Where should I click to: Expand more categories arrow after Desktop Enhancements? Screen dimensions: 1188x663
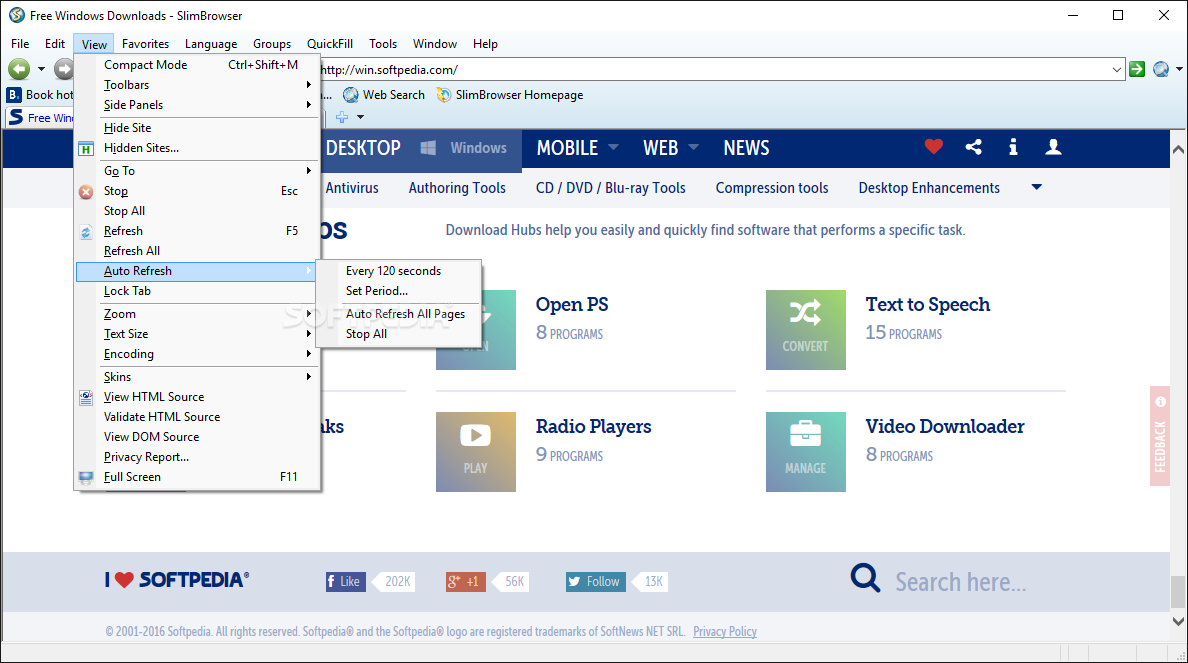click(x=1036, y=187)
